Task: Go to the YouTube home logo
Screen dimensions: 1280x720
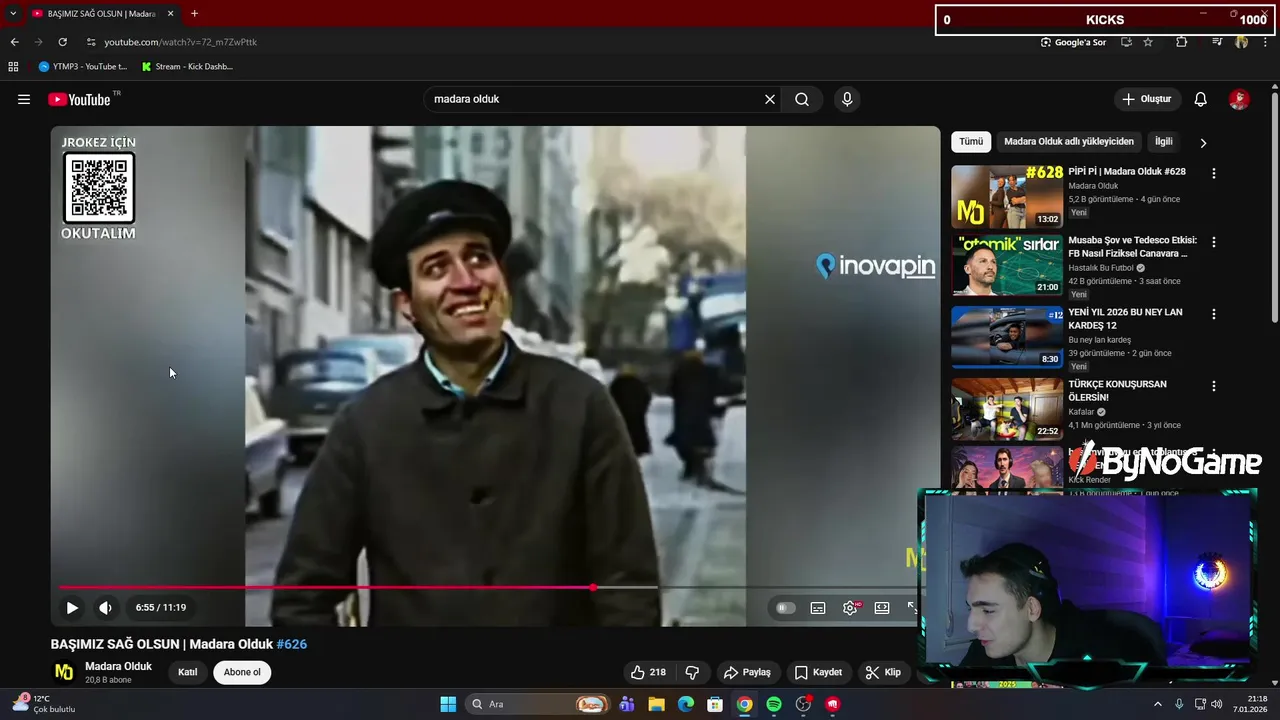Action: 79,99
